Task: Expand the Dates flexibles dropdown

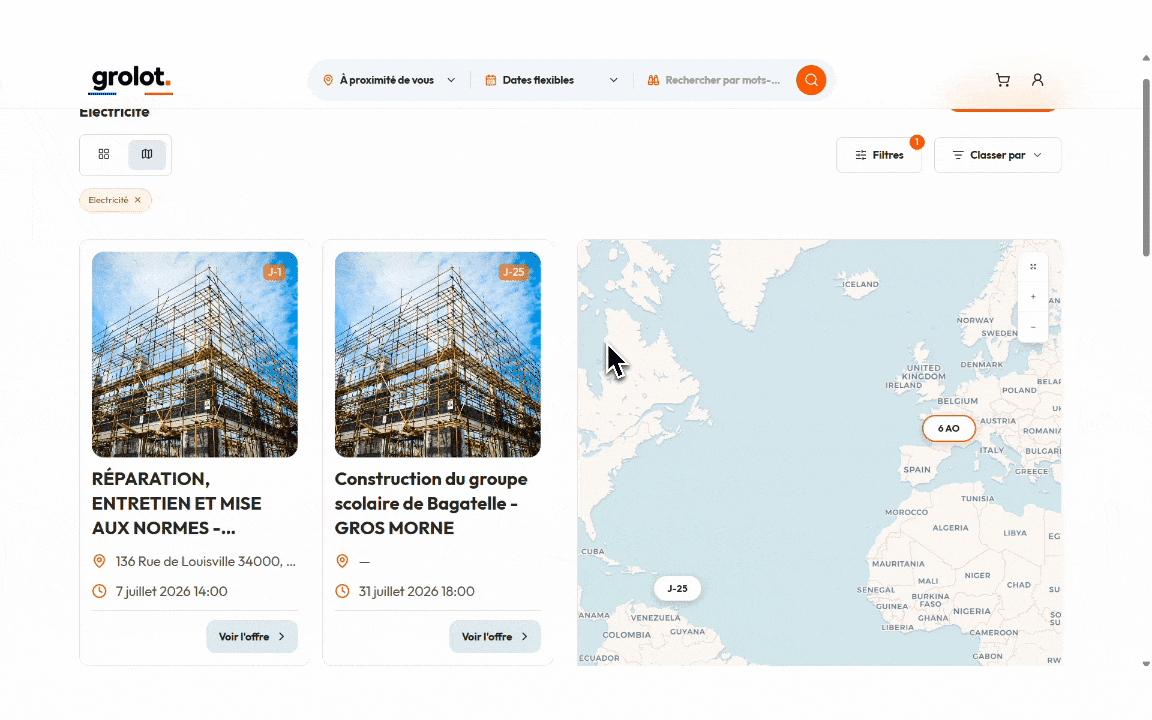Action: [x=551, y=80]
